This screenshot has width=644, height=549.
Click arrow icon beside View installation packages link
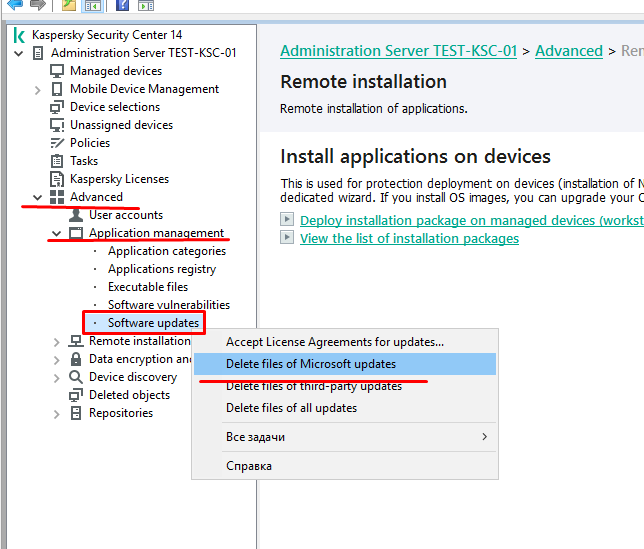287,237
